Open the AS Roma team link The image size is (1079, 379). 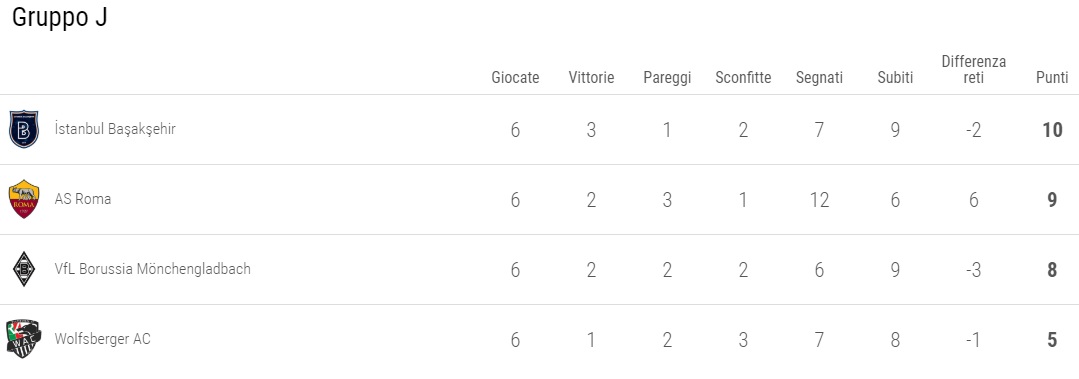pos(83,199)
